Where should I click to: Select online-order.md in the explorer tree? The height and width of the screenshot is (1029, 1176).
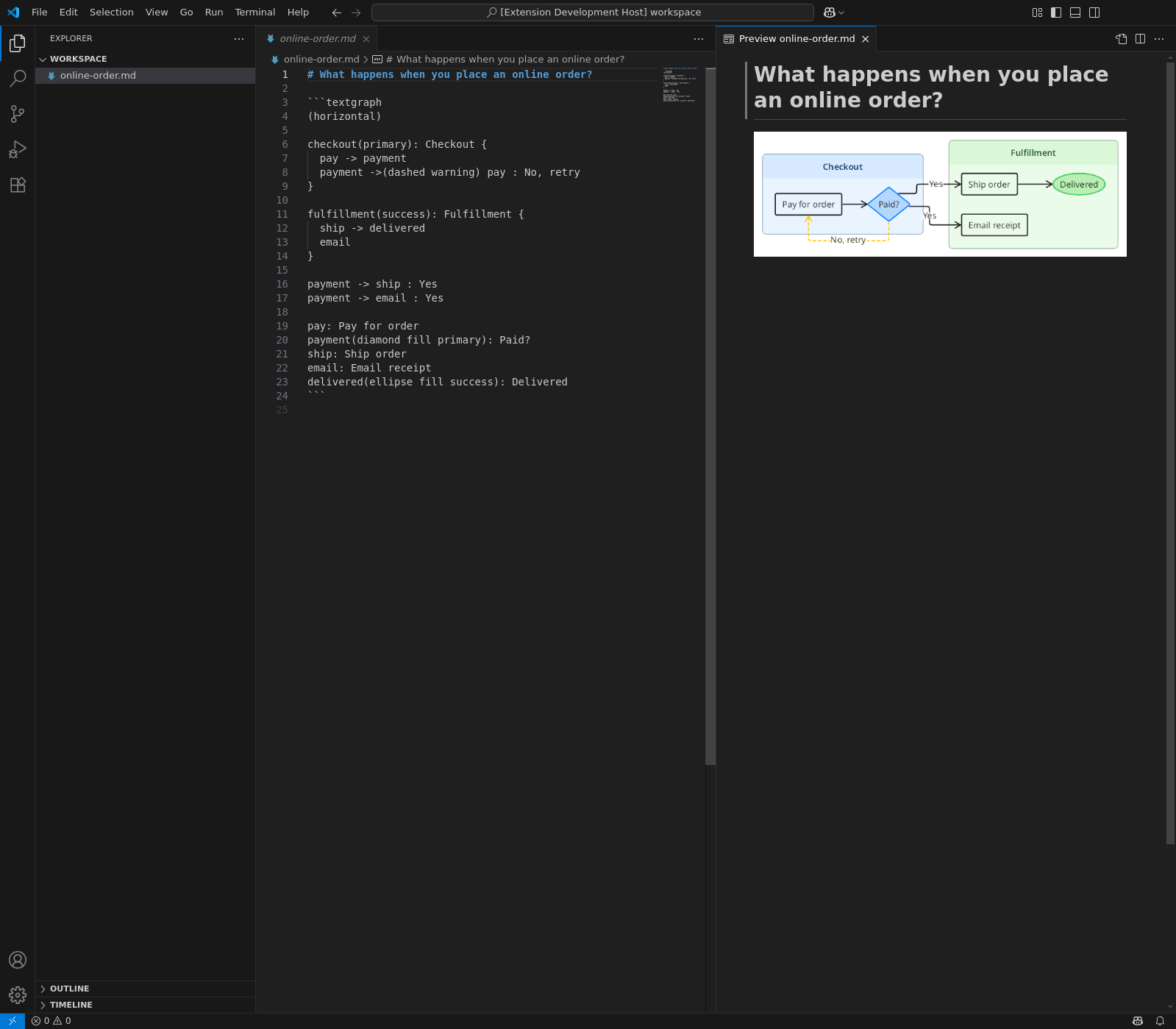click(x=146, y=76)
